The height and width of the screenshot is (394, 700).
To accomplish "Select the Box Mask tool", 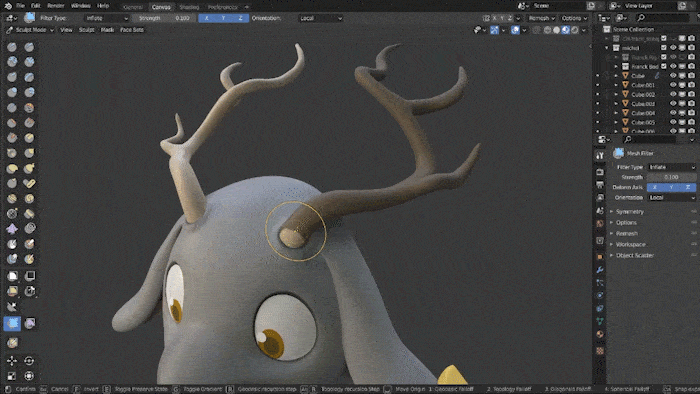I will click(x=12, y=276).
